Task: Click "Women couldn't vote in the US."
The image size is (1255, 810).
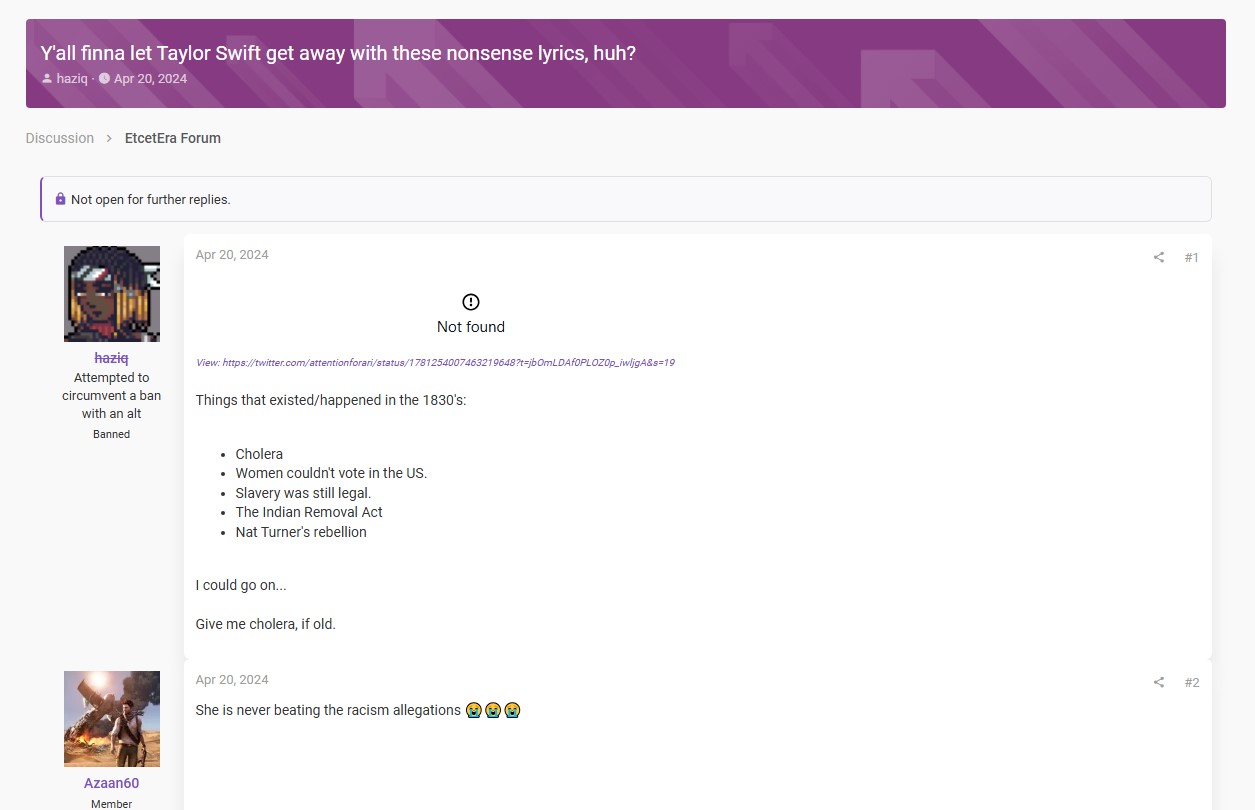Action: click(331, 473)
